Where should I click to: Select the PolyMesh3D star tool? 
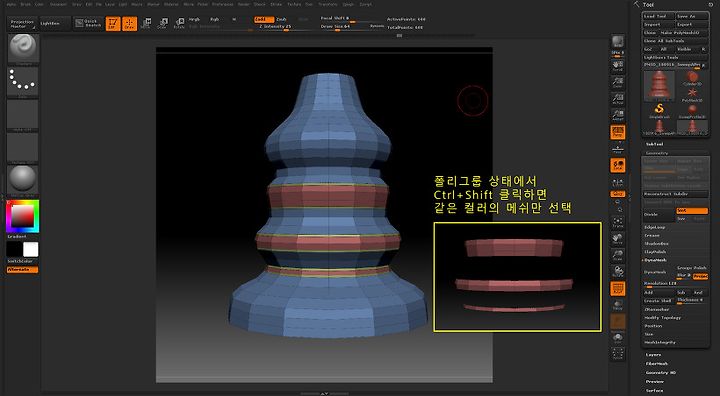coord(692,95)
